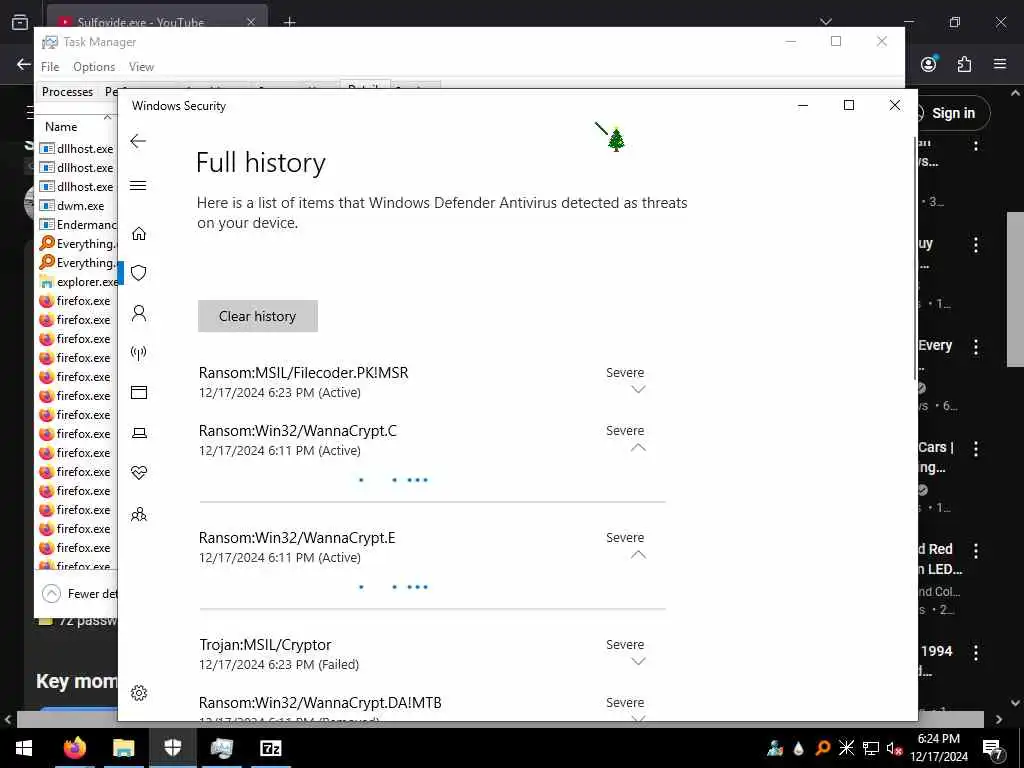Open Device security laptop icon
The image size is (1024, 768).
point(138,432)
